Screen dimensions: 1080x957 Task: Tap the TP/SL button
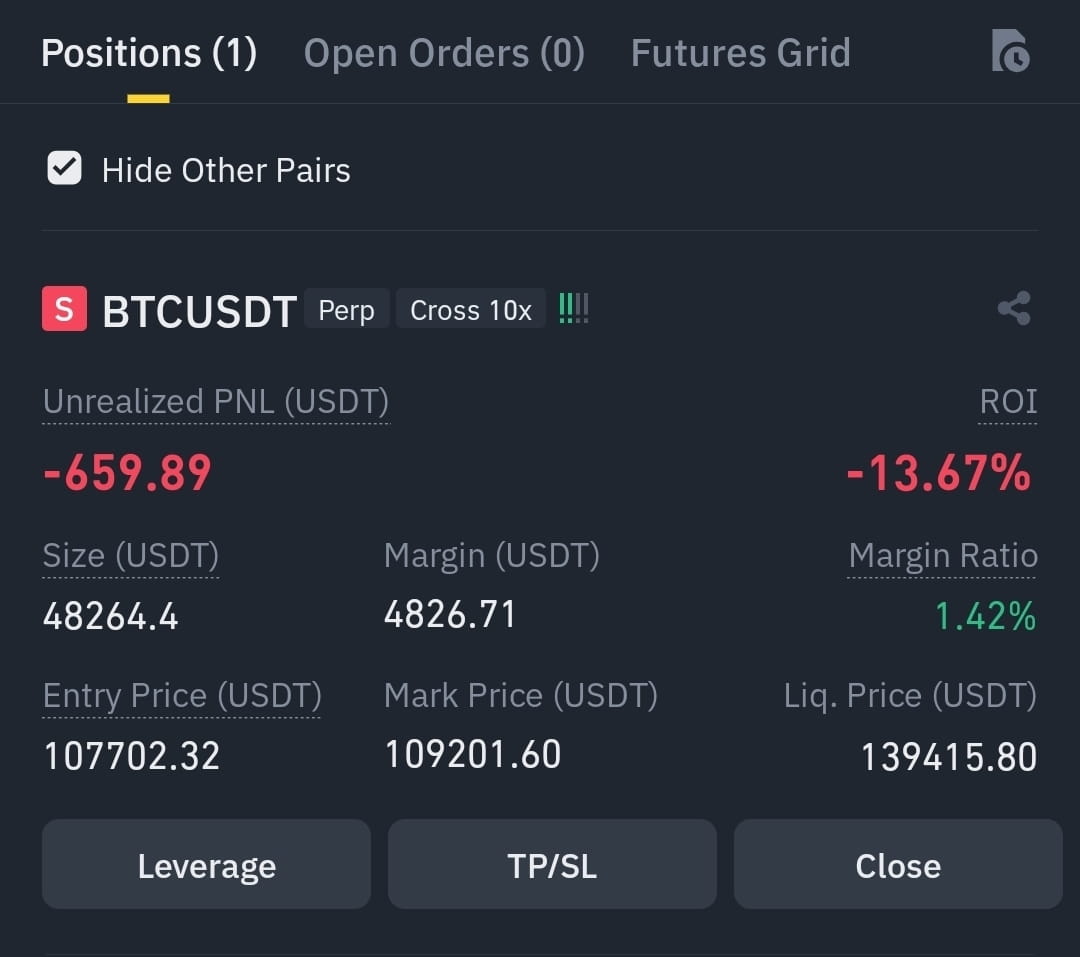coord(552,864)
